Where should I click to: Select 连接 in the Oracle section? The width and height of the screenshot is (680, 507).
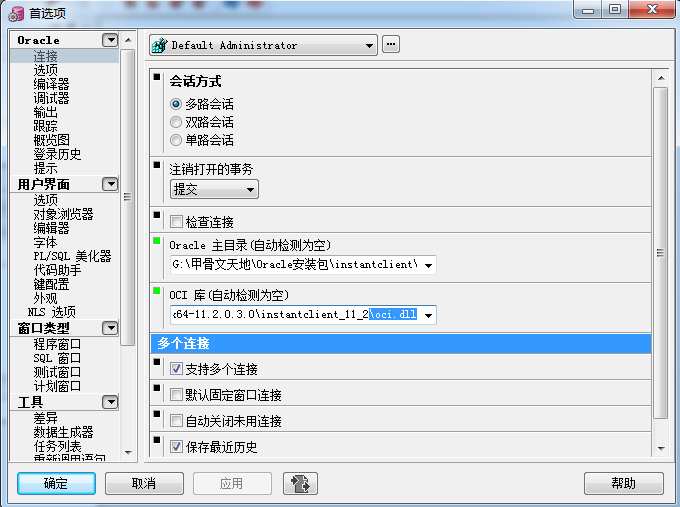[46, 56]
